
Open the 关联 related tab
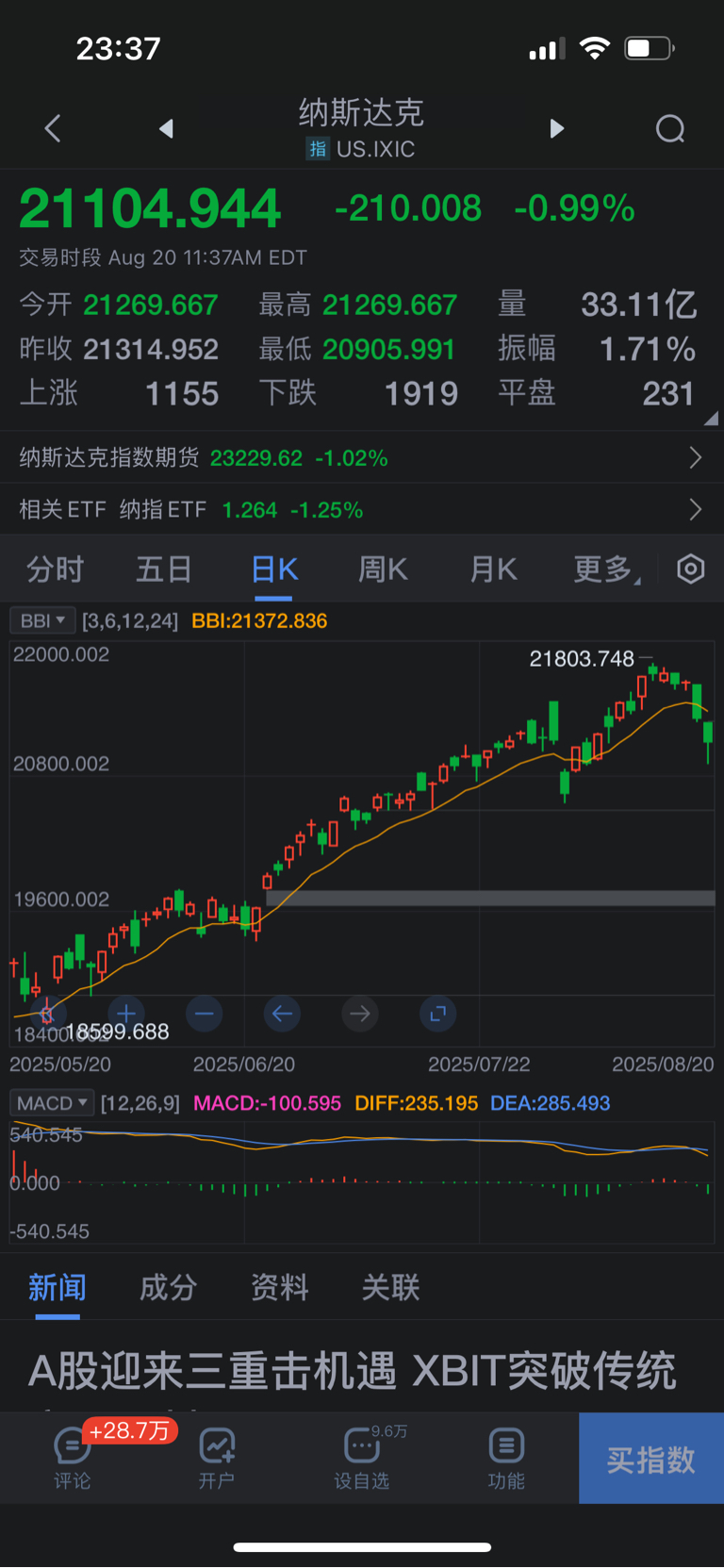tap(391, 1287)
